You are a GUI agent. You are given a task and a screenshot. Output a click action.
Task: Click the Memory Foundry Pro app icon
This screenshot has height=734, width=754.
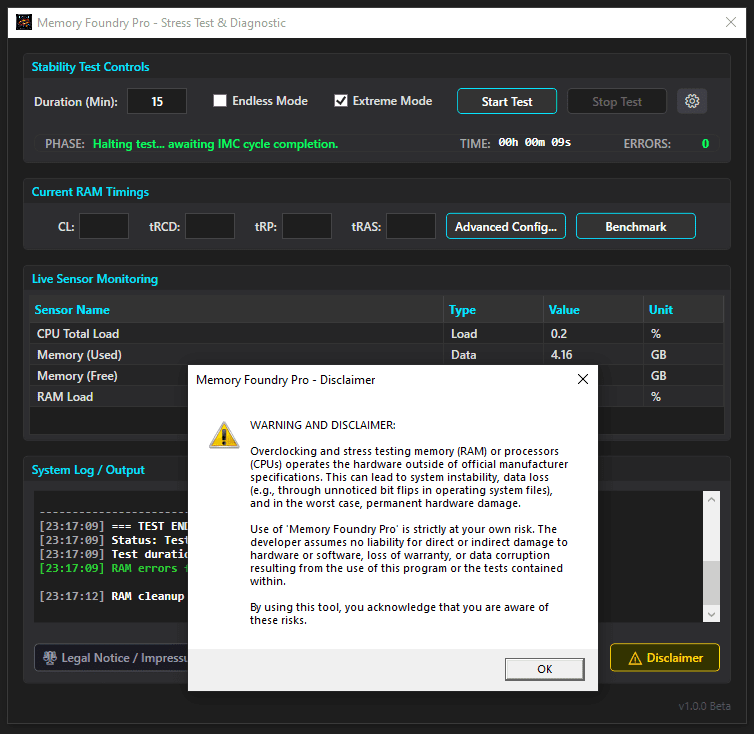24,23
